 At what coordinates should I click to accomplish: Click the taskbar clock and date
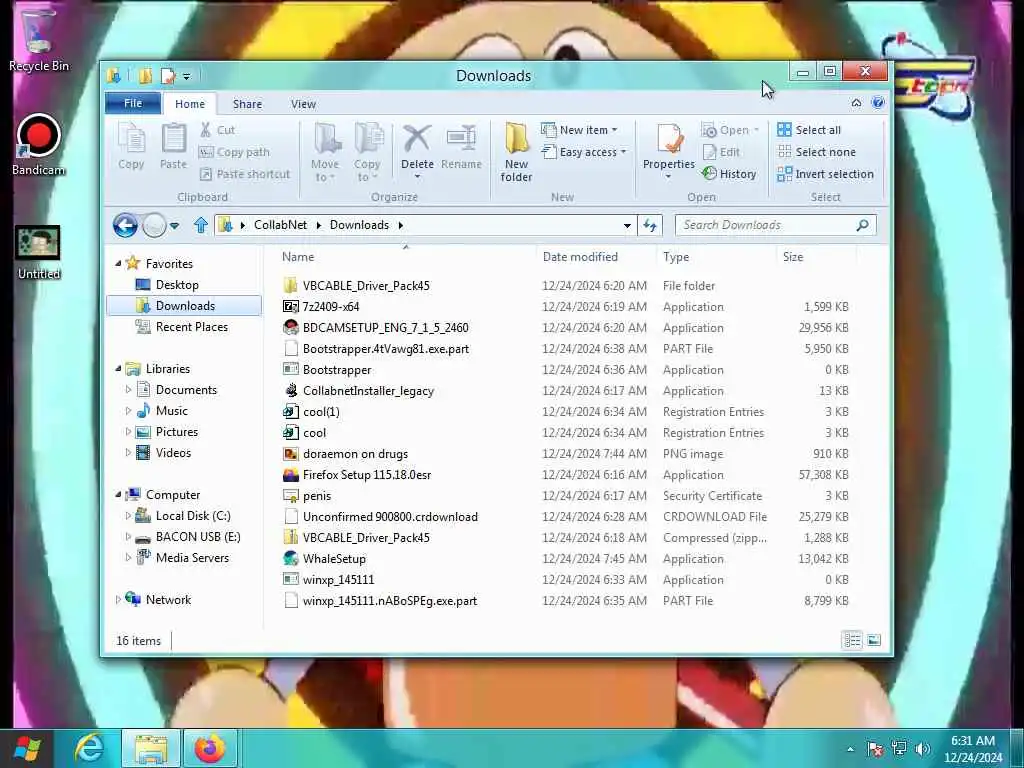click(972, 749)
